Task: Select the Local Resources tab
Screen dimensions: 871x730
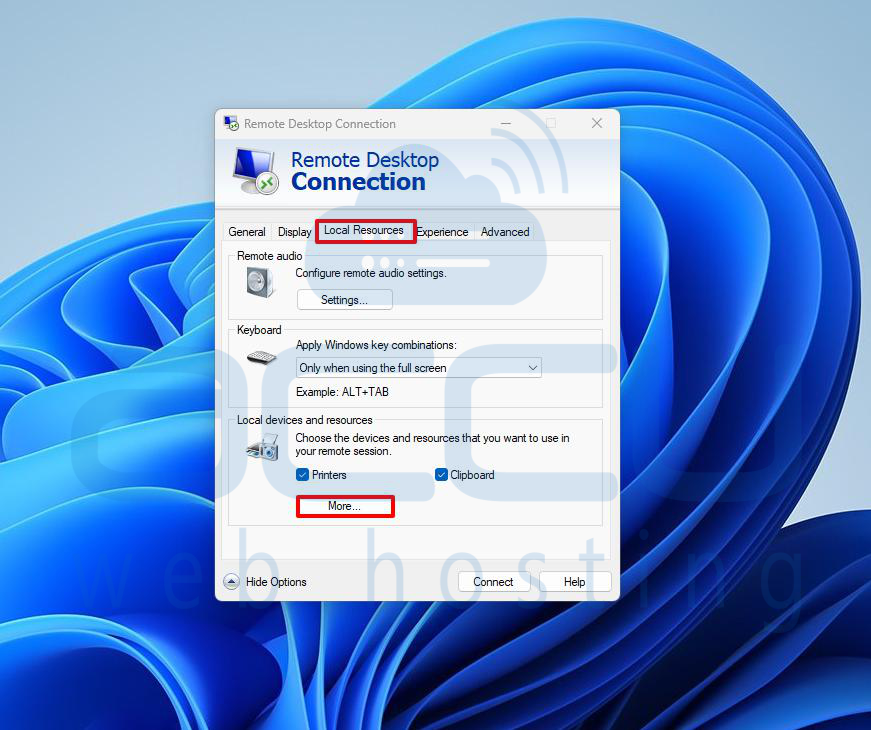Action: (x=364, y=230)
